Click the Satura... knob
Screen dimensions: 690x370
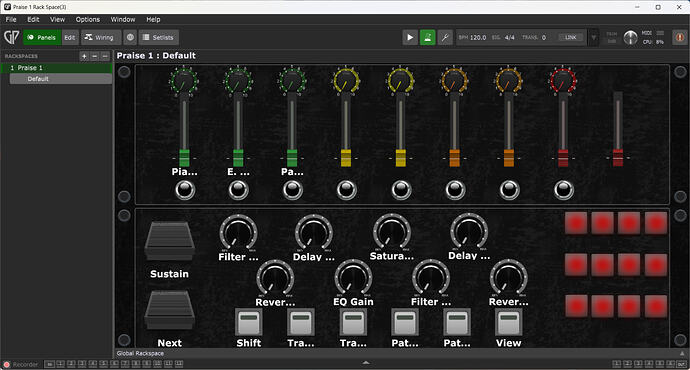pyautogui.click(x=392, y=232)
